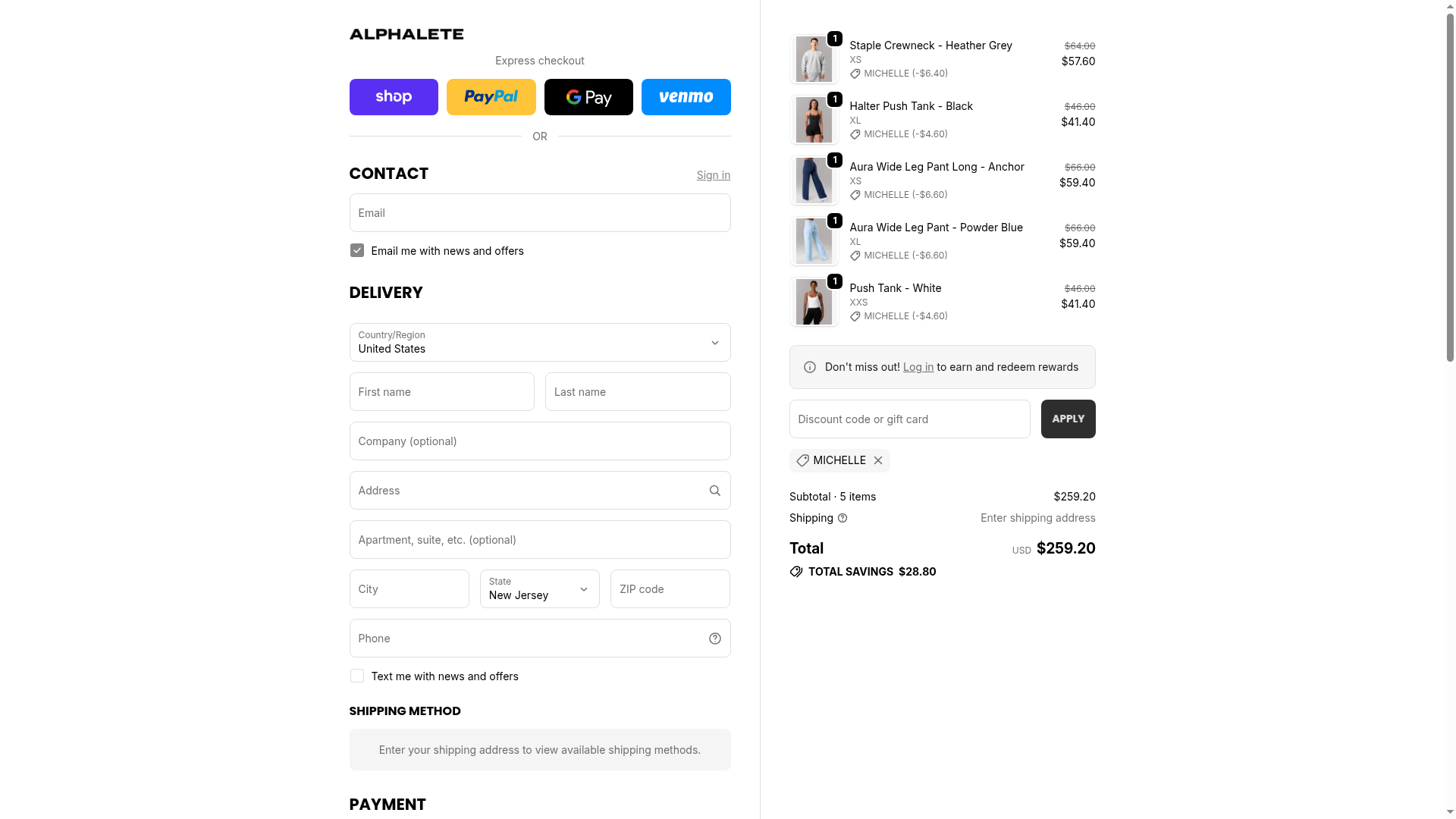Click the Alphalete logo

click(x=406, y=34)
